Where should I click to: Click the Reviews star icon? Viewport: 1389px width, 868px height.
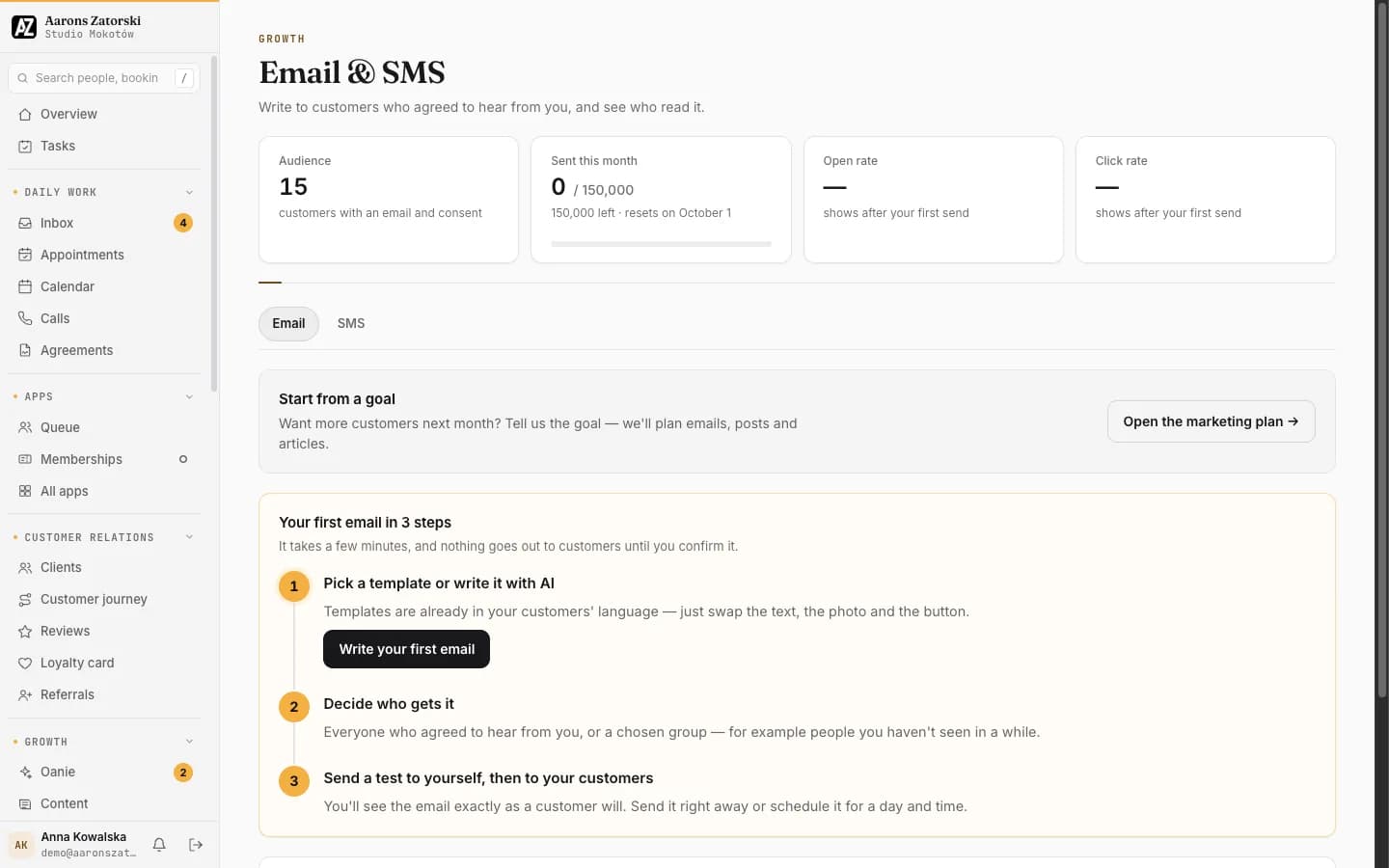[x=25, y=631]
